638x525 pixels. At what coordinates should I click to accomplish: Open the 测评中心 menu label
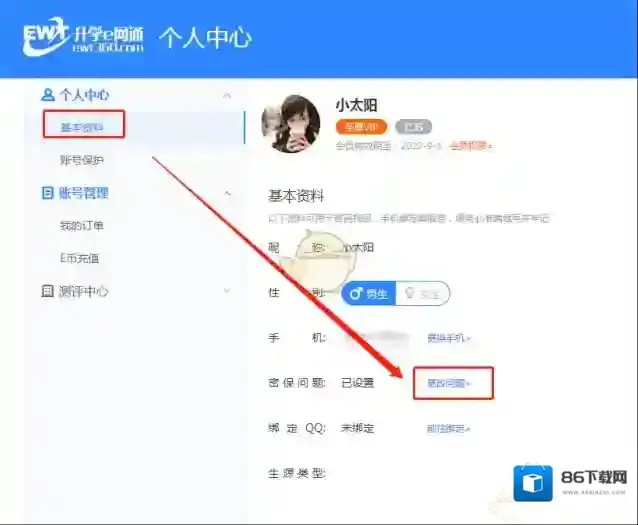click(x=83, y=291)
